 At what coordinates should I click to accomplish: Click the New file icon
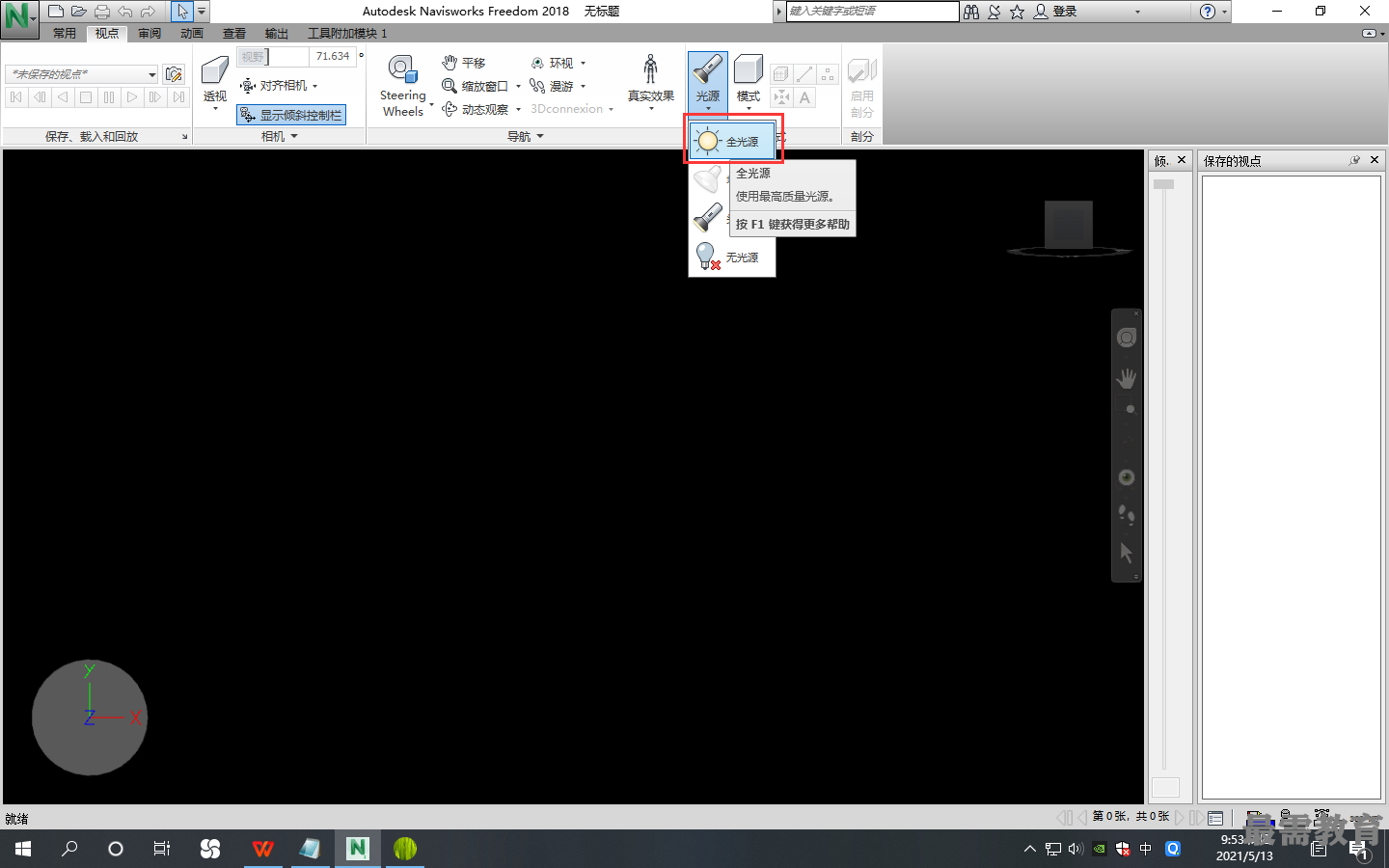tap(56, 12)
